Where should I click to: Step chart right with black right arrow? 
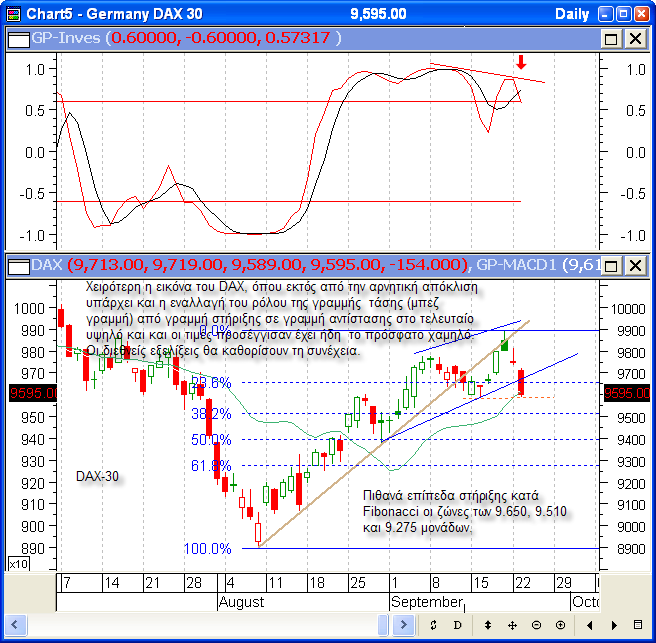click(616, 624)
